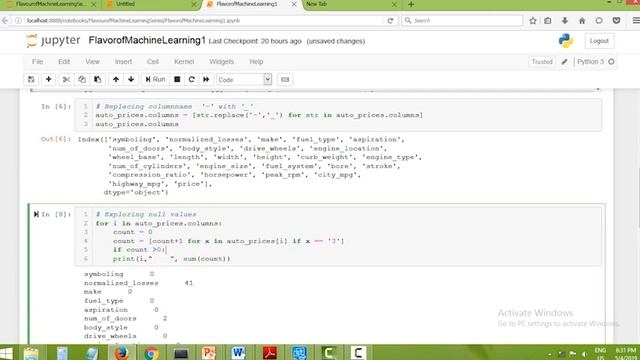Open a new browser tab with plus
Image resolution: width=640 pixels, height=360 pixels.
click(x=411, y=4)
